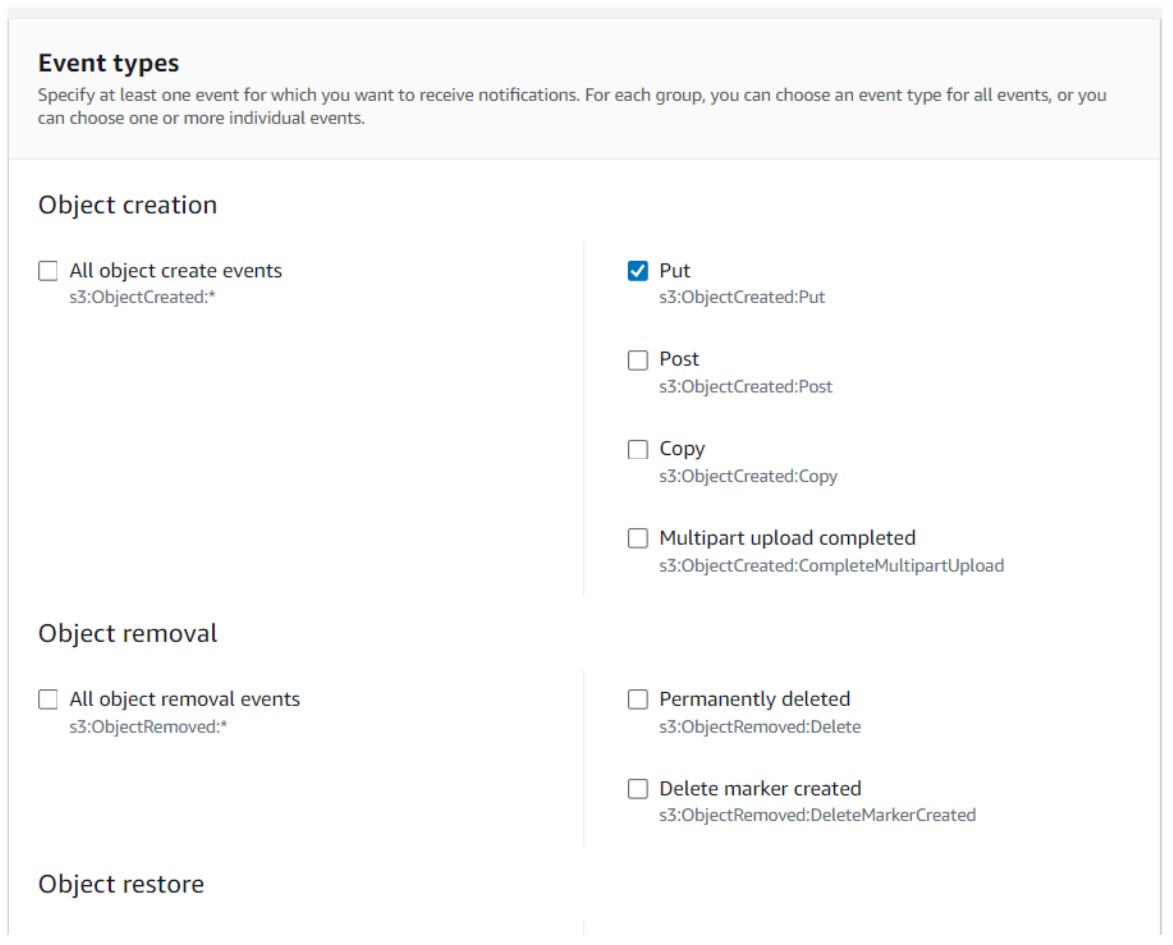Click the s3:ObjectCreated:* description text

142,297
